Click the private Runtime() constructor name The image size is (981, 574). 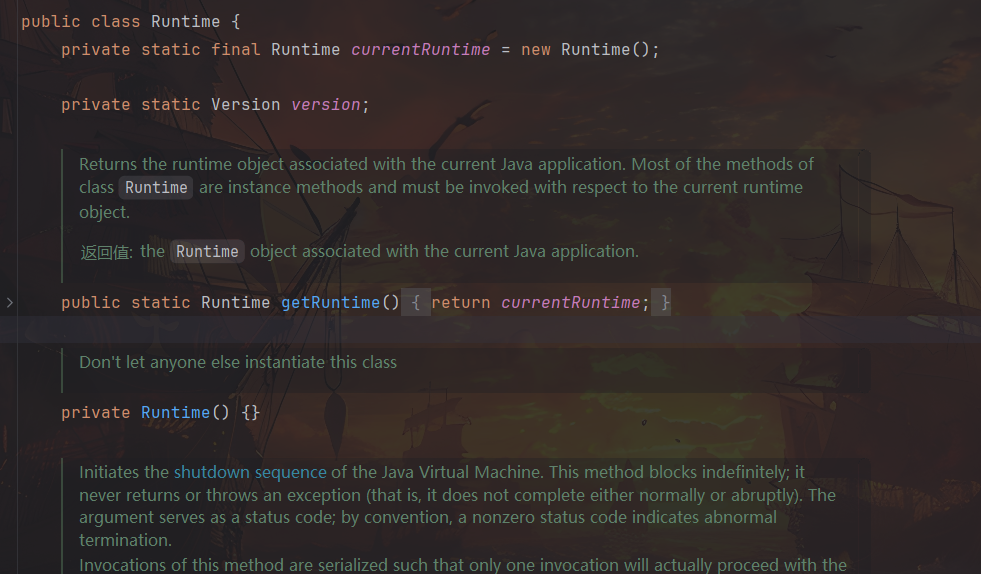click(175, 412)
